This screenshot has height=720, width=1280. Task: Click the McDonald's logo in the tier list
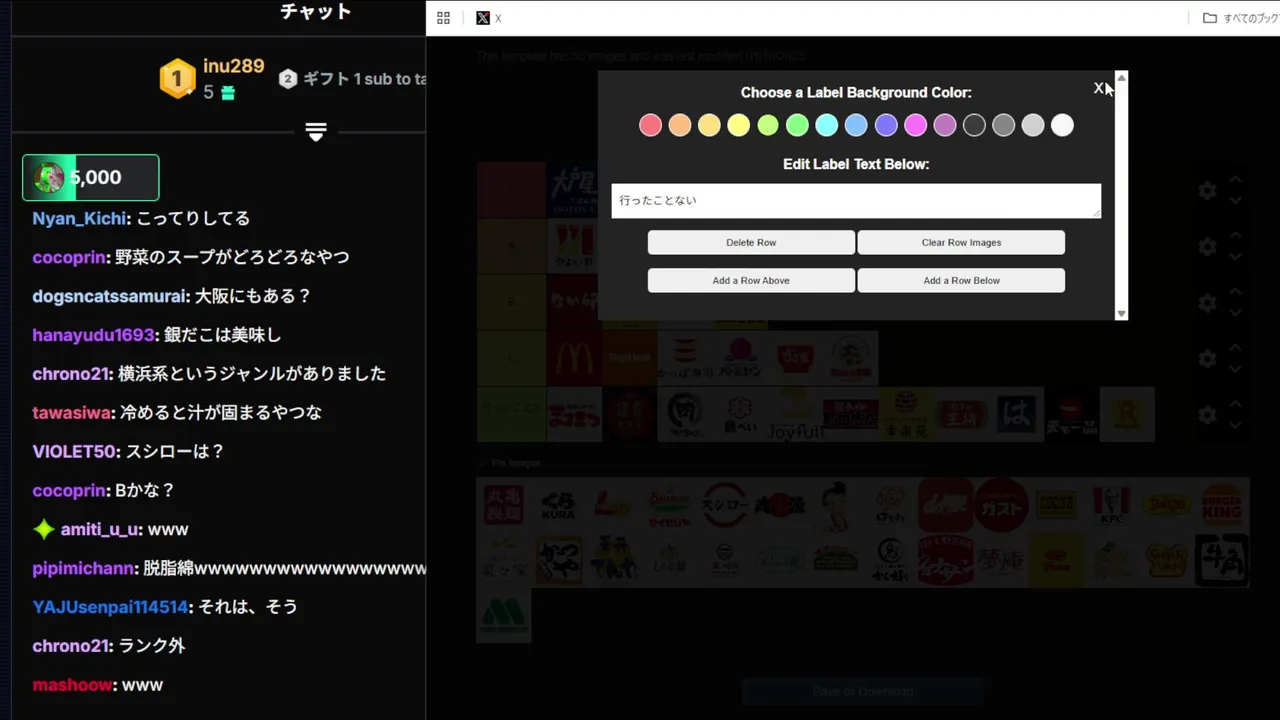(574, 358)
